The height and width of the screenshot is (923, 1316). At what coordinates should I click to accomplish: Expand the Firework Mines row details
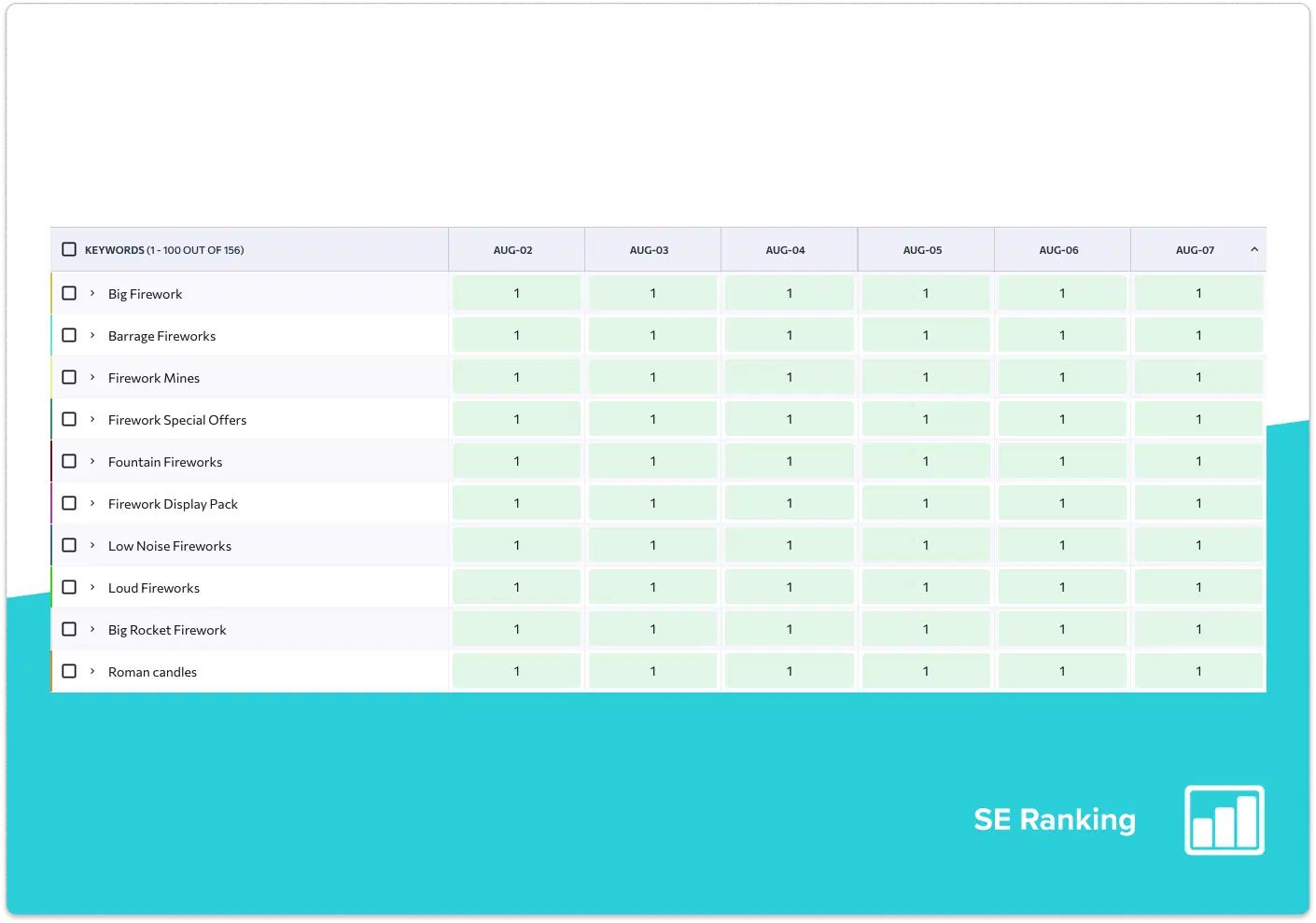pos(92,377)
